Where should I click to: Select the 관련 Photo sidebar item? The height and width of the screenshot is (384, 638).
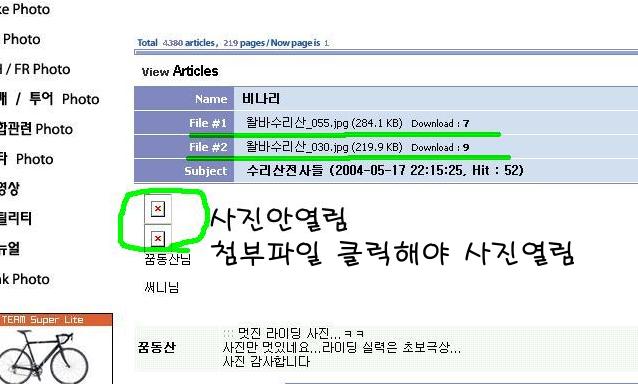pyautogui.click(x=37, y=129)
